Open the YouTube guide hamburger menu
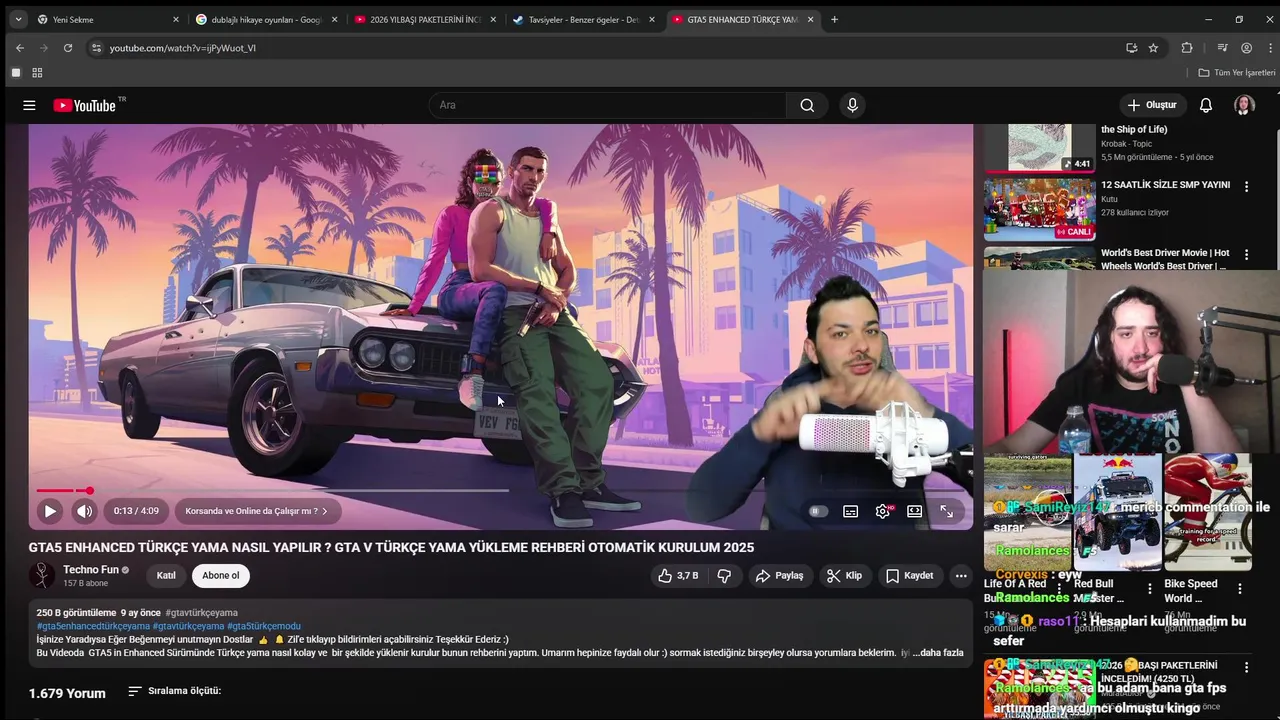 tap(29, 105)
